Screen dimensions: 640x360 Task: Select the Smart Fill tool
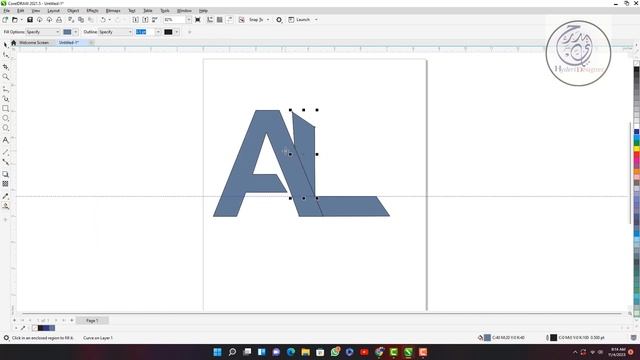point(5,206)
